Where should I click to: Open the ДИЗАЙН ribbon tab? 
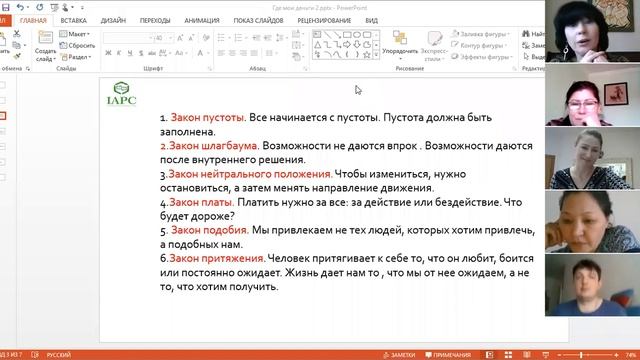click(113, 20)
